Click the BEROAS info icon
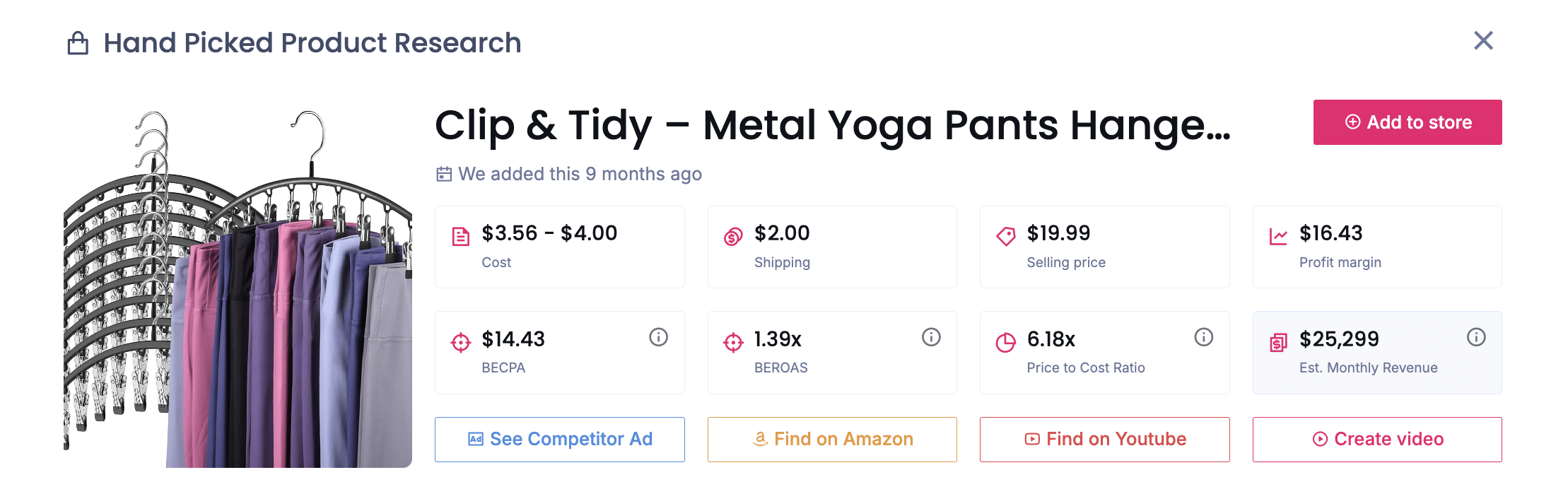This screenshot has width=1568, height=482. pyautogui.click(x=931, y=337)
